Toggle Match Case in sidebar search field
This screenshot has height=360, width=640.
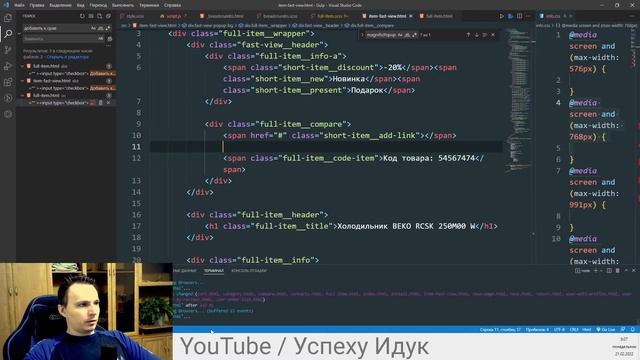[x=93, y=28]
